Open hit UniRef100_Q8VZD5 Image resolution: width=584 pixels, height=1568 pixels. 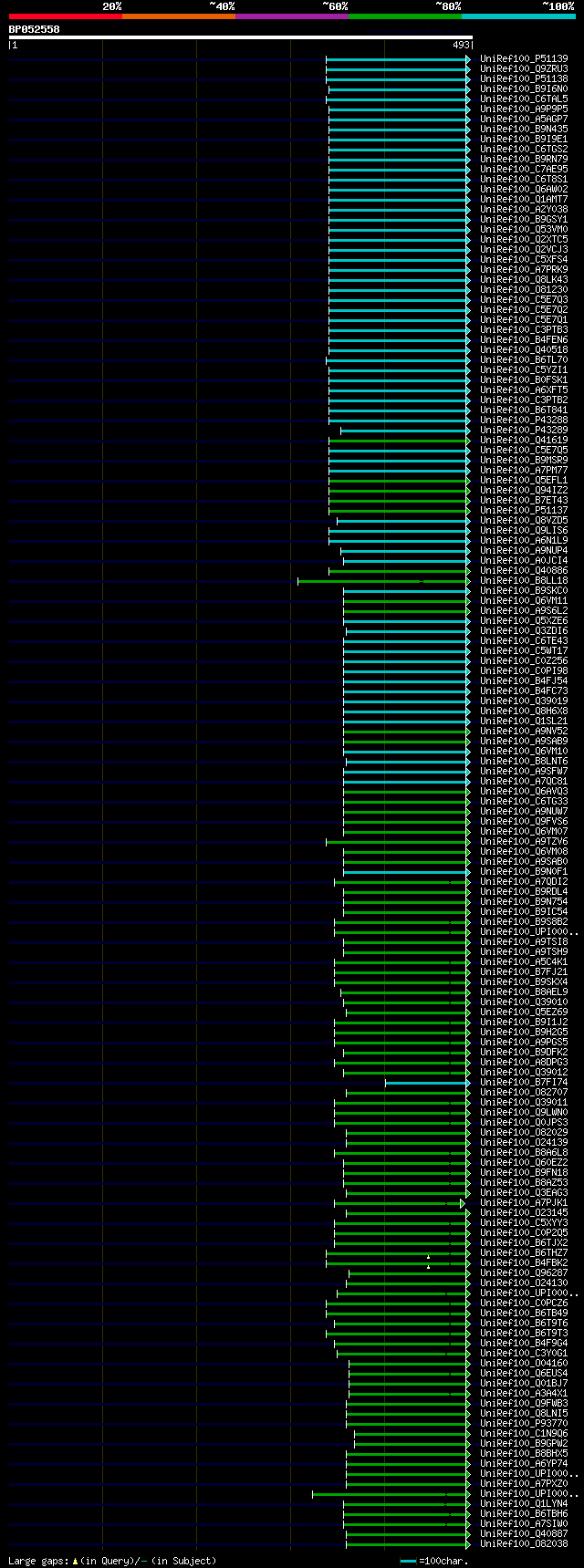[524, 520]
